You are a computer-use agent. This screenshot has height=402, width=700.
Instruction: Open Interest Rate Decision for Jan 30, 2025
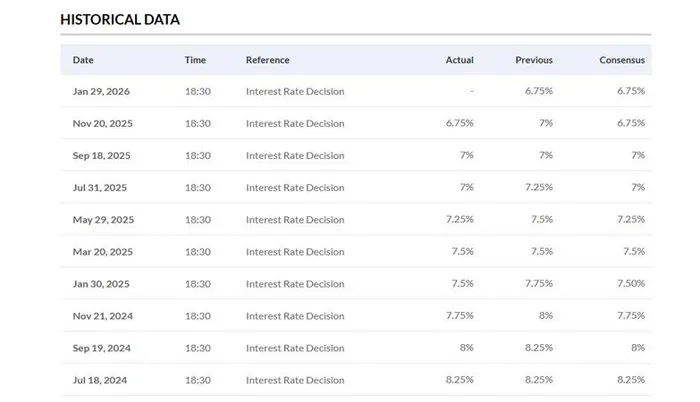tap(294, 284)
